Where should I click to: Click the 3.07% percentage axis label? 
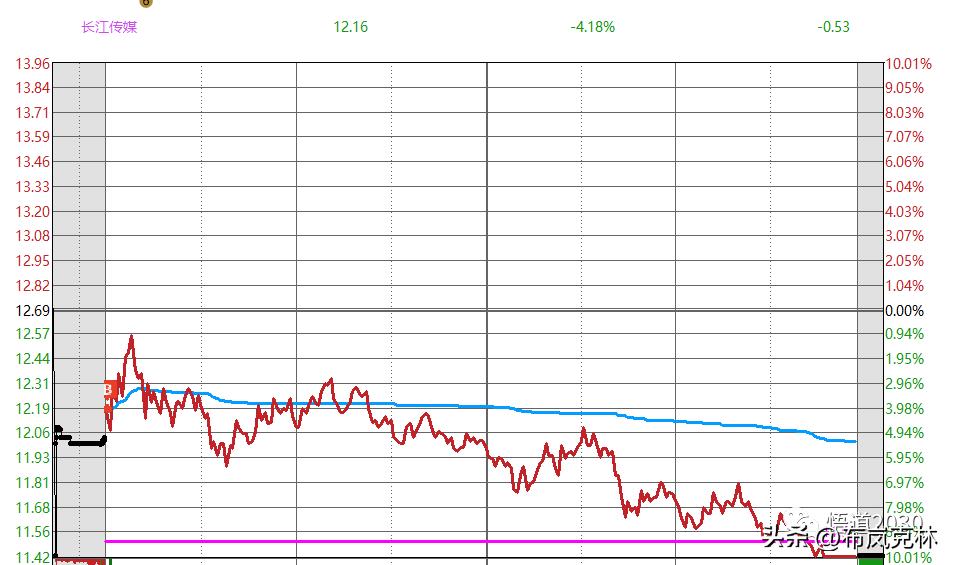[904, 235]
